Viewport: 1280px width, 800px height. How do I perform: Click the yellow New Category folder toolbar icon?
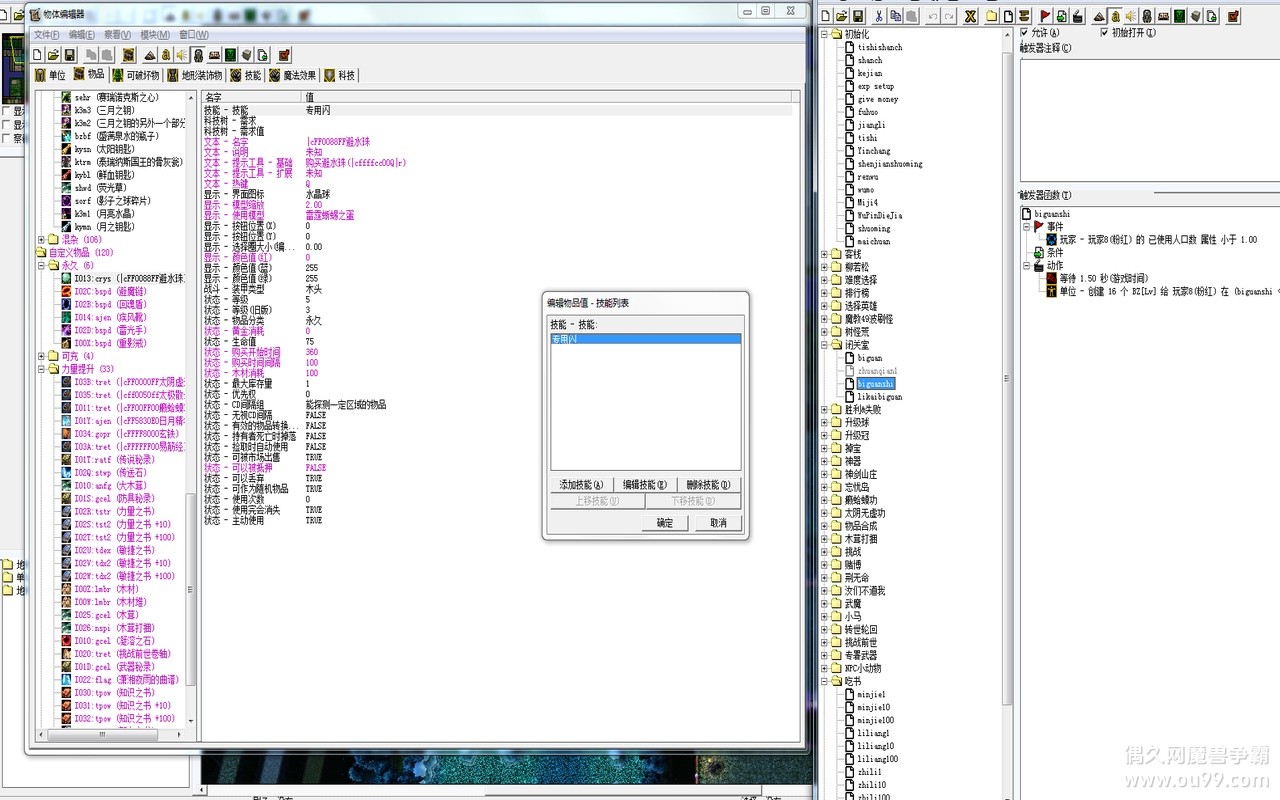coord(992,16)
